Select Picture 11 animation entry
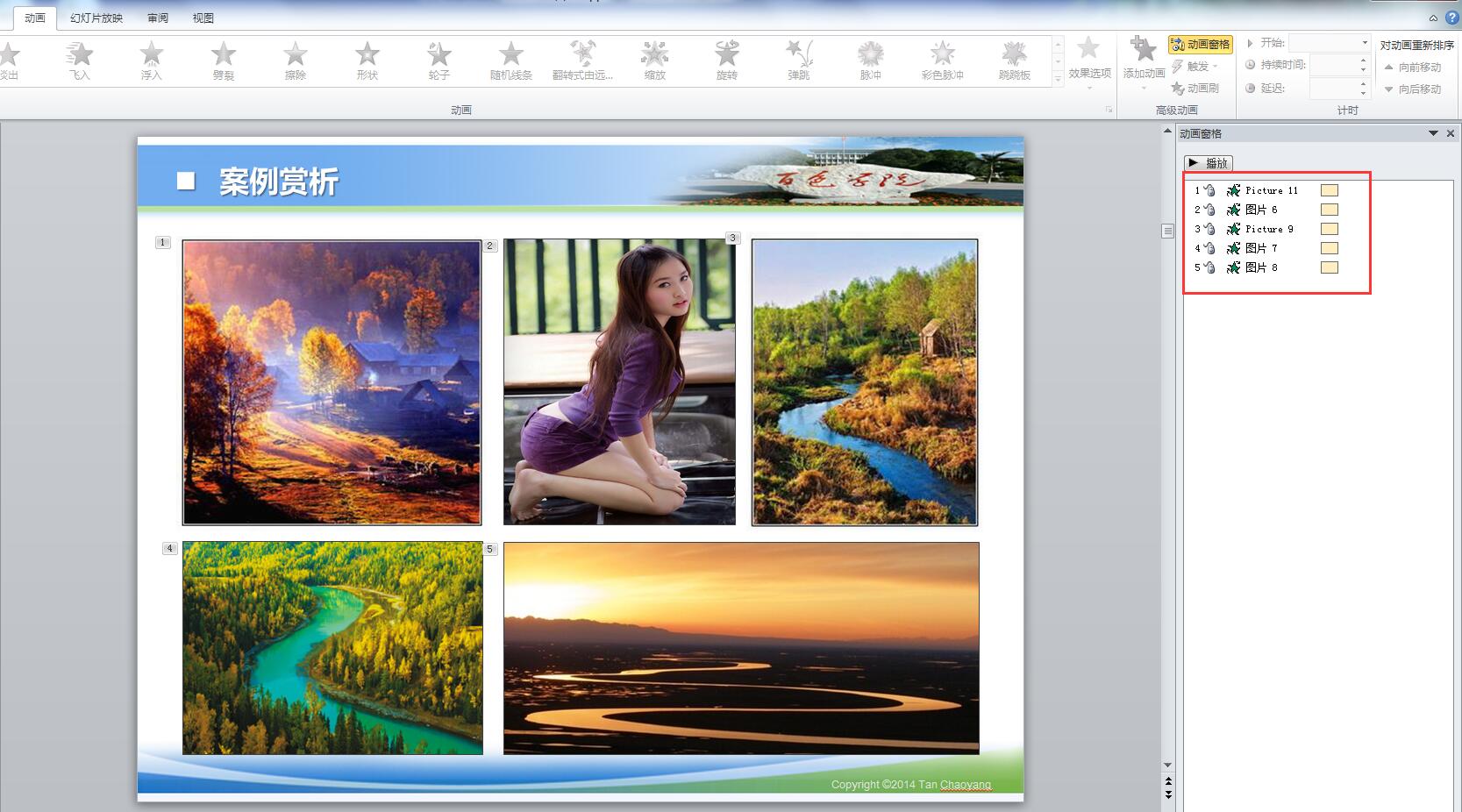The image size is (1462, 812). [x=1266, y=190]
